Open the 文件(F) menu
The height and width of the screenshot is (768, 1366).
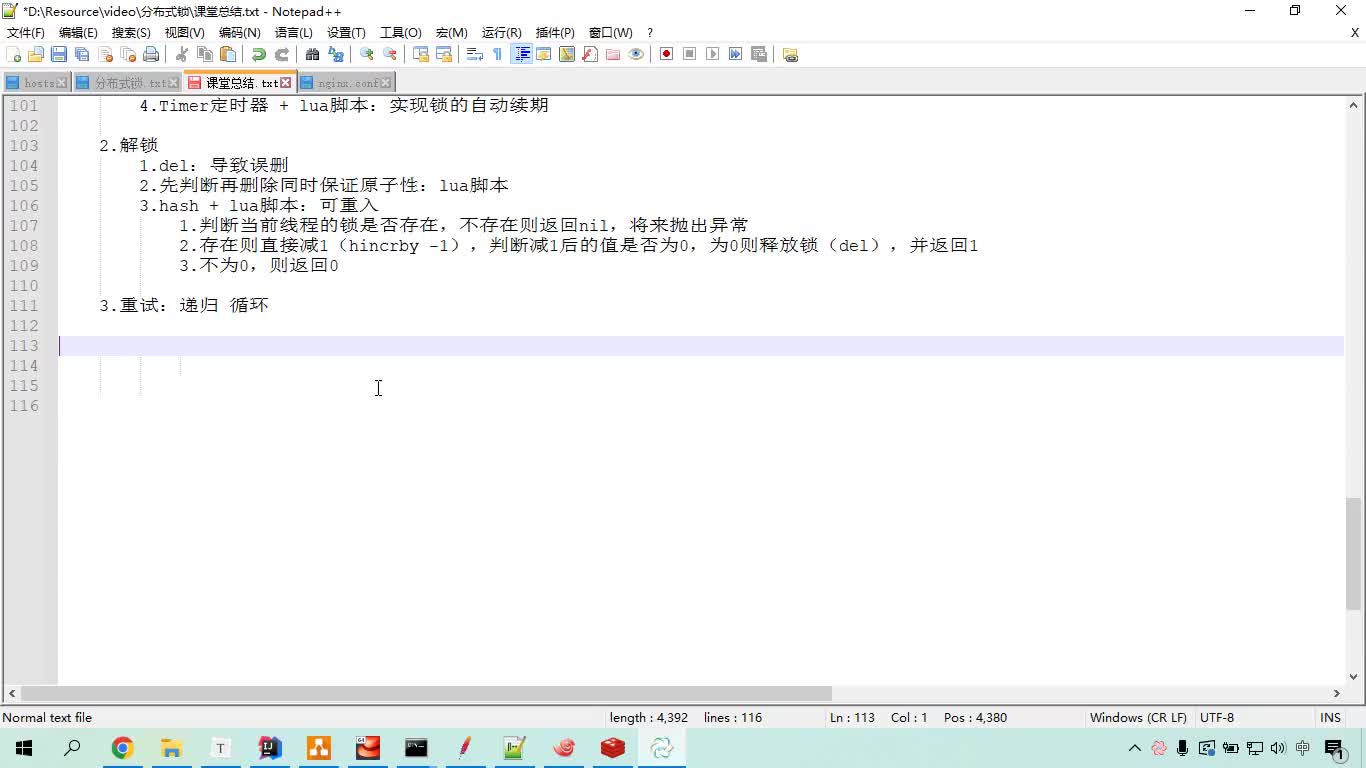click(26, 33)
